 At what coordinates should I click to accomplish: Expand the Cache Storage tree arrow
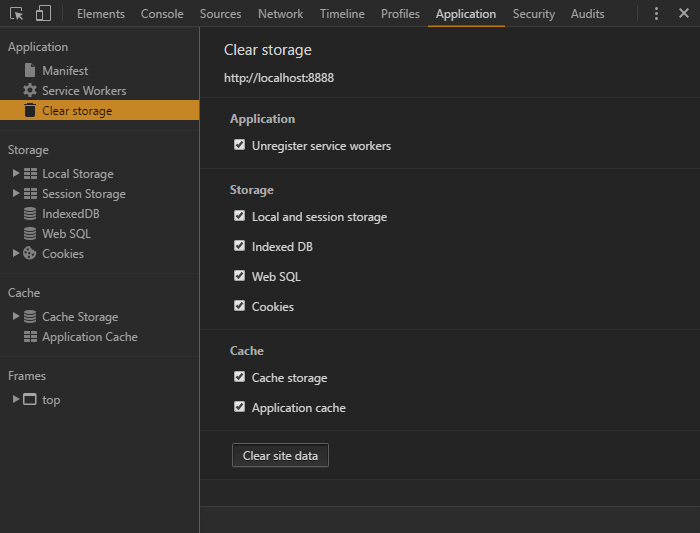16,317
